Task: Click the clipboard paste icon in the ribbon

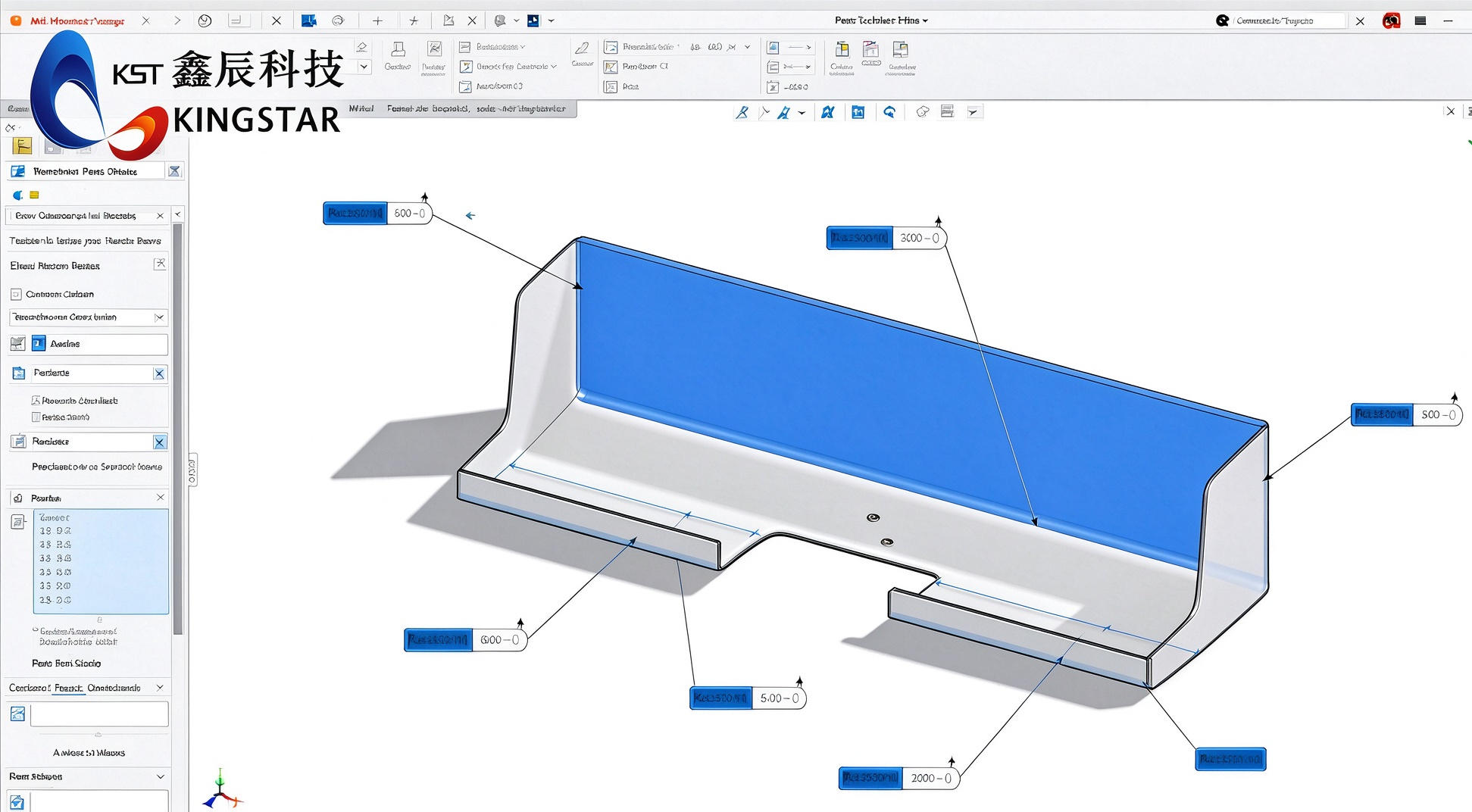Action: point(842,50)
